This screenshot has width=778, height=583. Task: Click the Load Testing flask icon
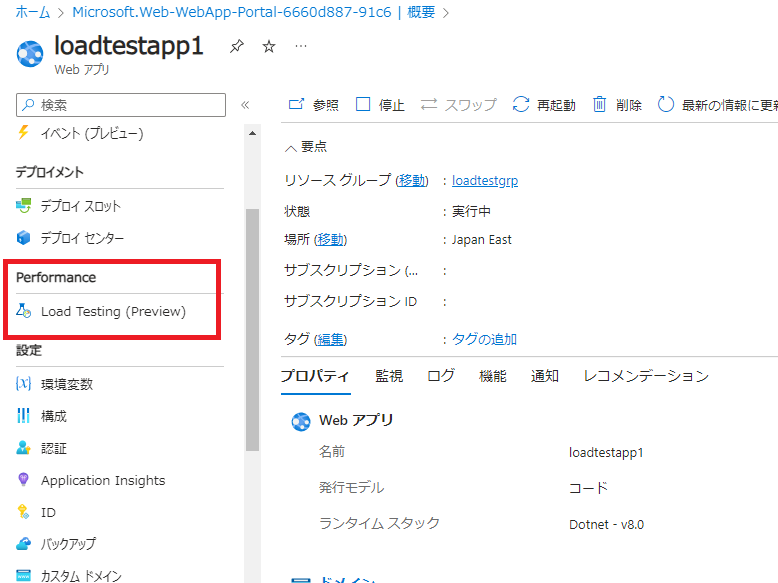(23, 311)
